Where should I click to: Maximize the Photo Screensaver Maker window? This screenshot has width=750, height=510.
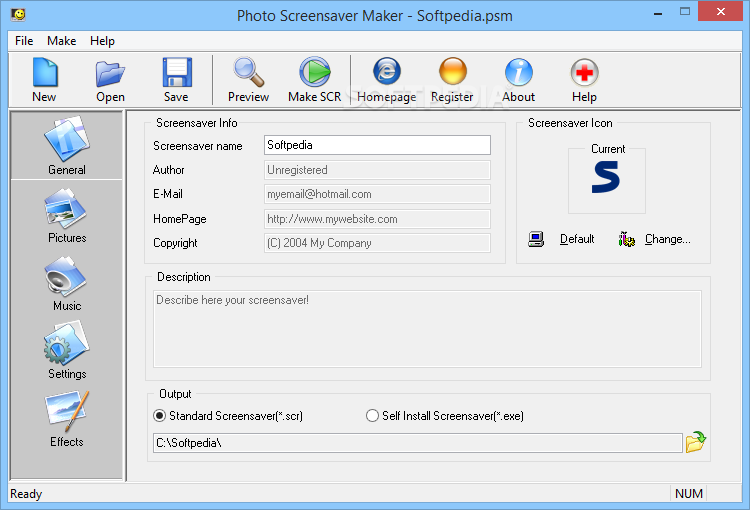(685, 11)
